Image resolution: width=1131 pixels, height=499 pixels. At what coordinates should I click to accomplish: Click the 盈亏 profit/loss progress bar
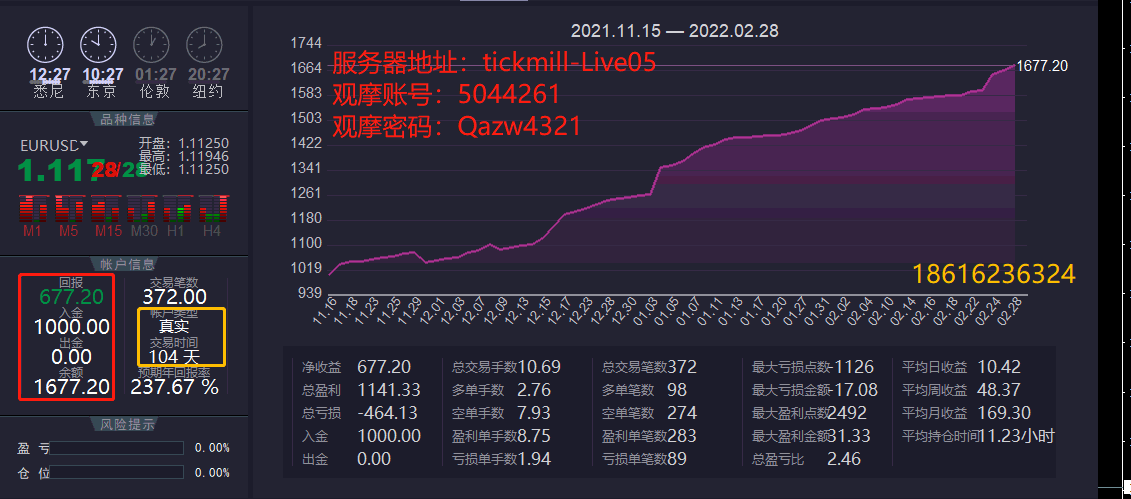[x=119, y=448]
